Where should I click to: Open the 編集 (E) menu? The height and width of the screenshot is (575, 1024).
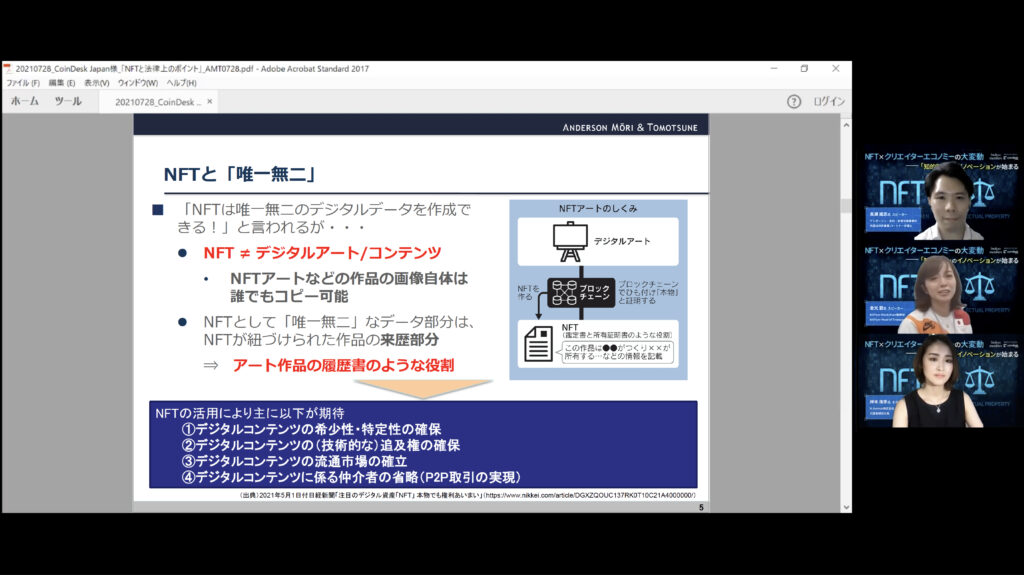click(x=62, y=83)
